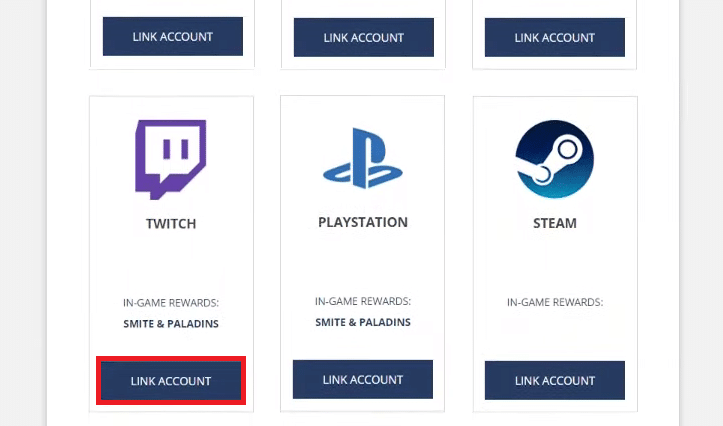Click Smite & Paladins under PlayStation
Screen dimensions: 723x426
pyautogui.click(x=363, y=322)
